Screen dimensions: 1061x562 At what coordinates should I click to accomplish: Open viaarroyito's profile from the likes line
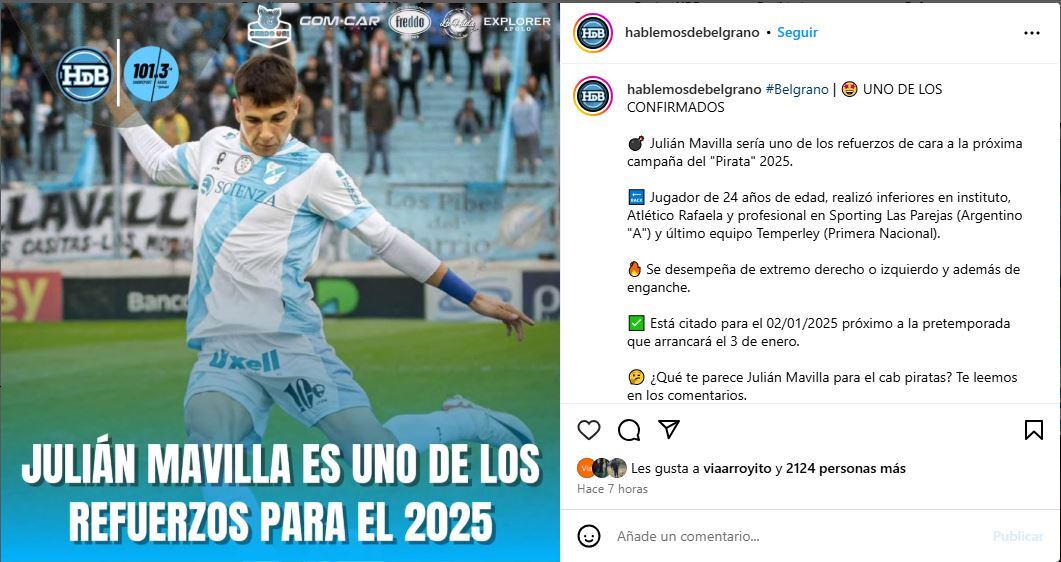click(738, 468)
